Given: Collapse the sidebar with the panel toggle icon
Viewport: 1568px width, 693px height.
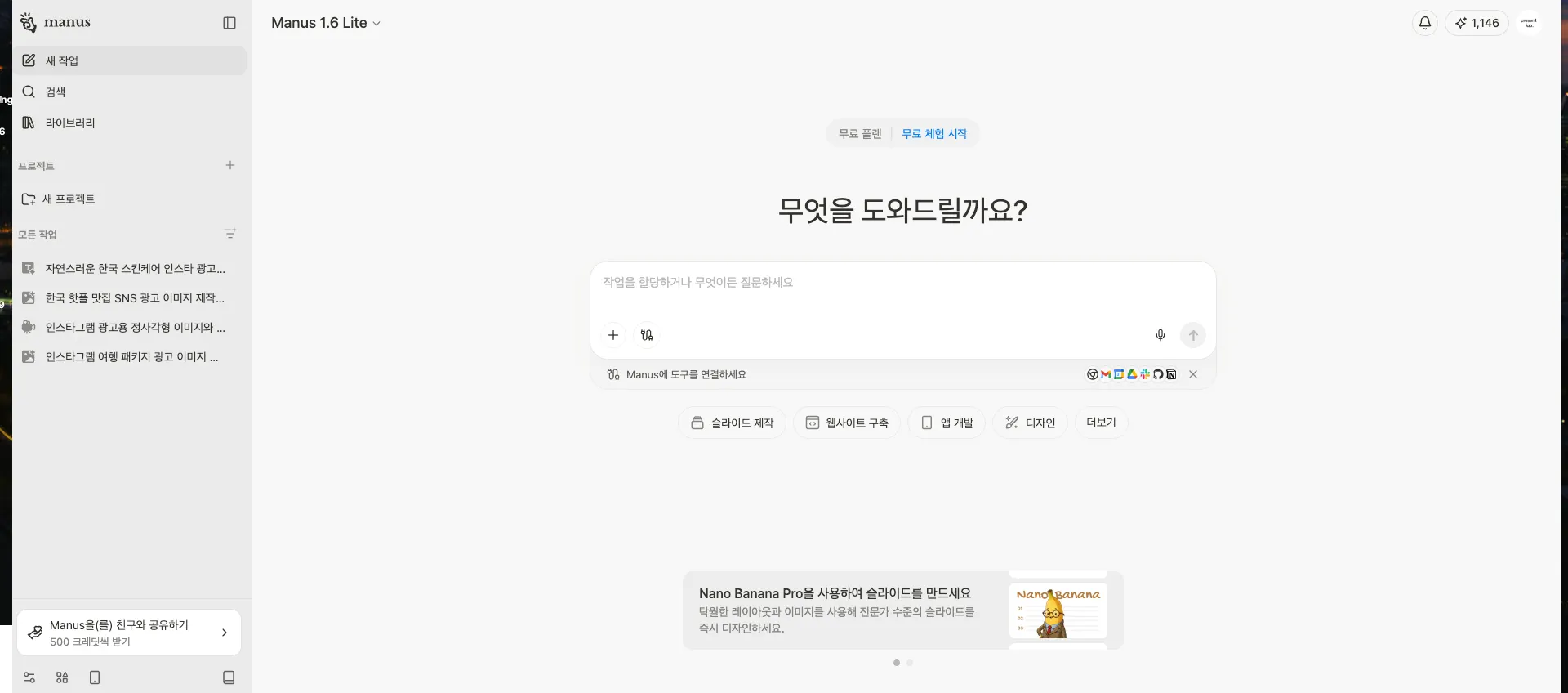Looking at the screenshot, I should pyautogui.click(x=229, y=23).
